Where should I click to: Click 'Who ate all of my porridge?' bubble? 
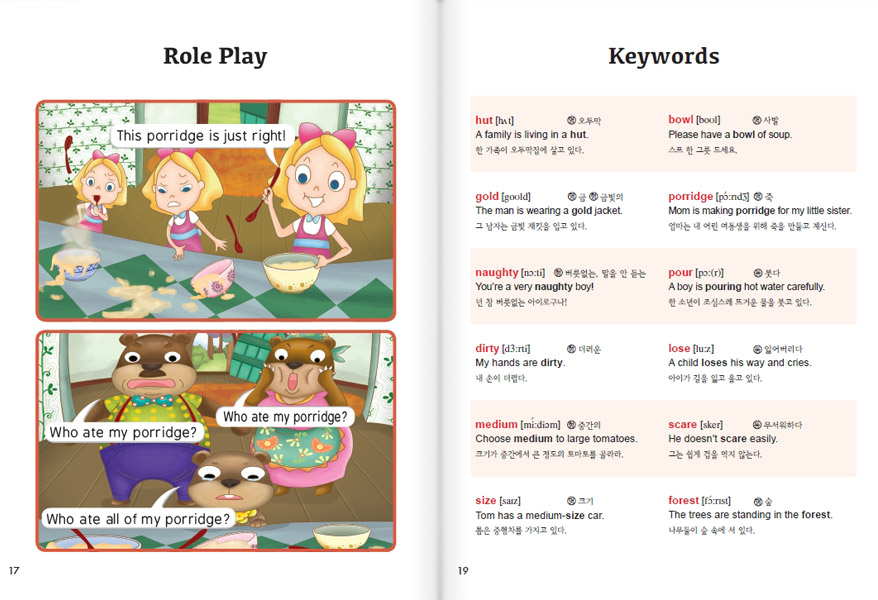(x=138, y=519)
